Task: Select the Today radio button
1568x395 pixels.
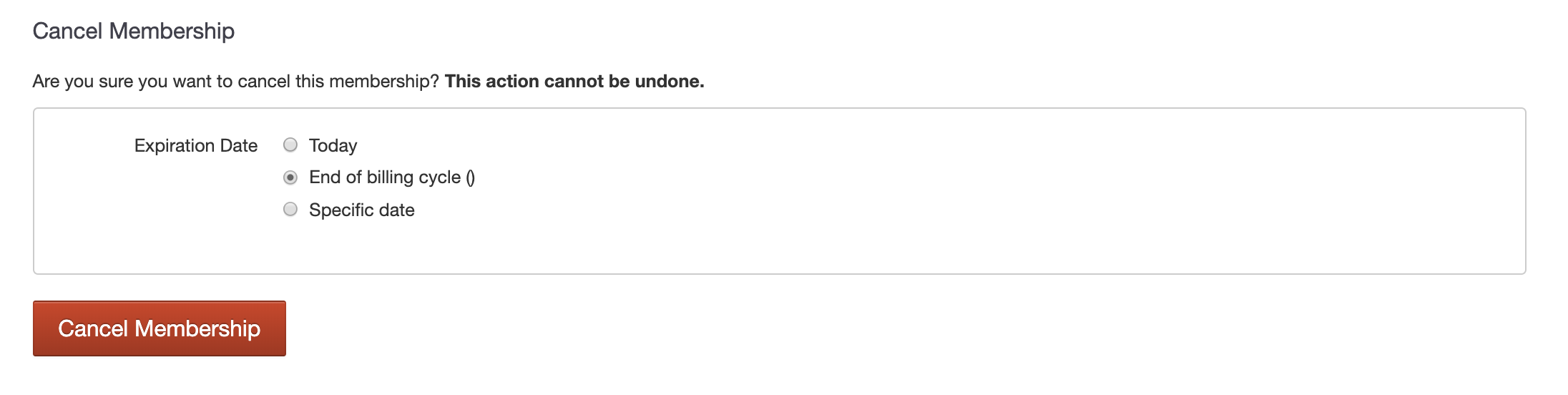Action: pos(290,145)
